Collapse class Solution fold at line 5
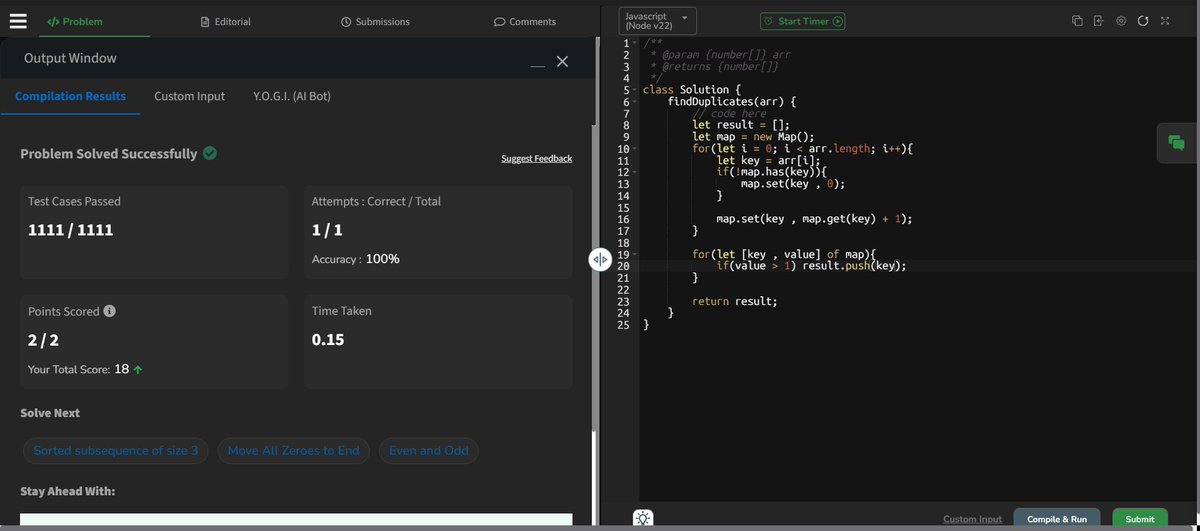The height and width of the screenshot is (531, 1200). tap(635, 90)
